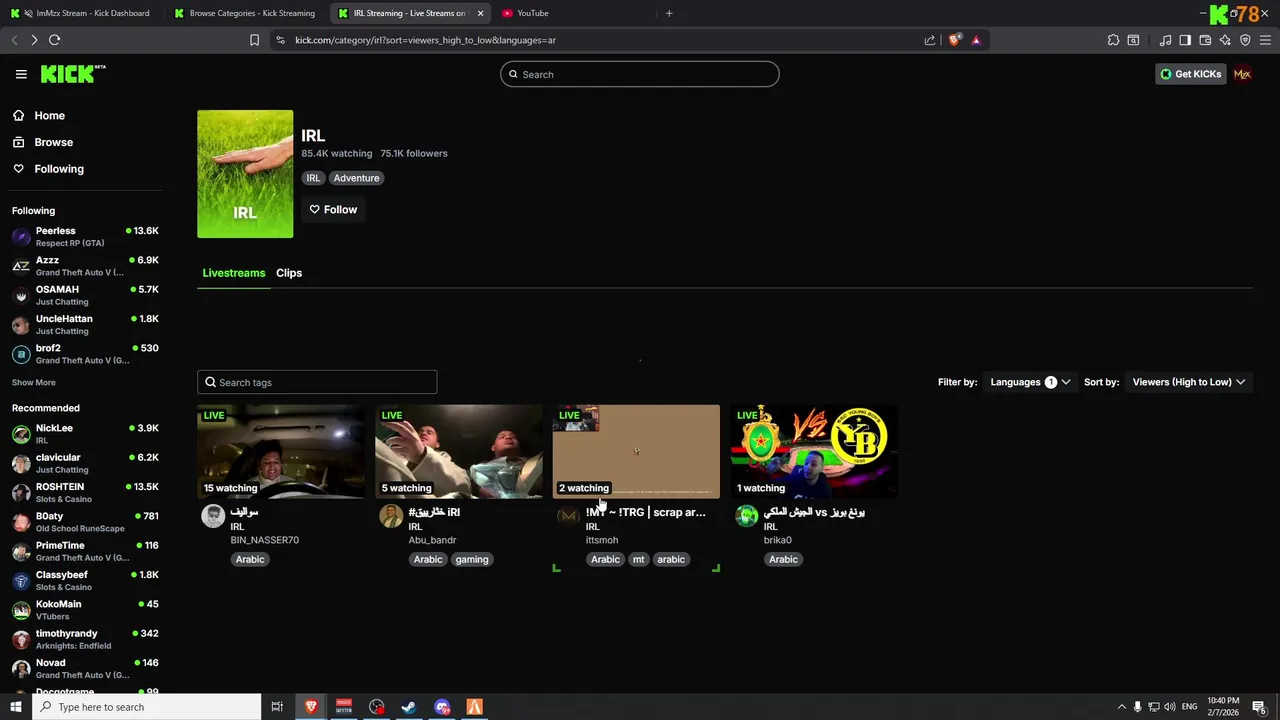Open OSAMAH channel in sidebar

click(x=85, y=295)
